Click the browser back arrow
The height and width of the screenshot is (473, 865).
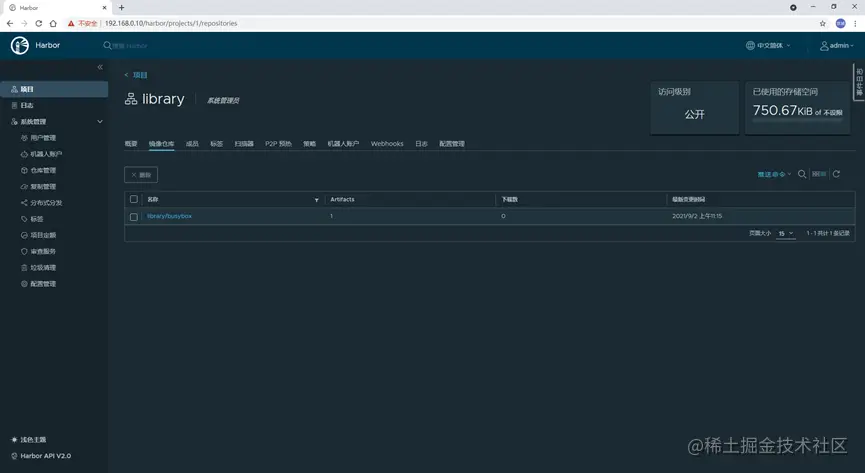point(10,23)
